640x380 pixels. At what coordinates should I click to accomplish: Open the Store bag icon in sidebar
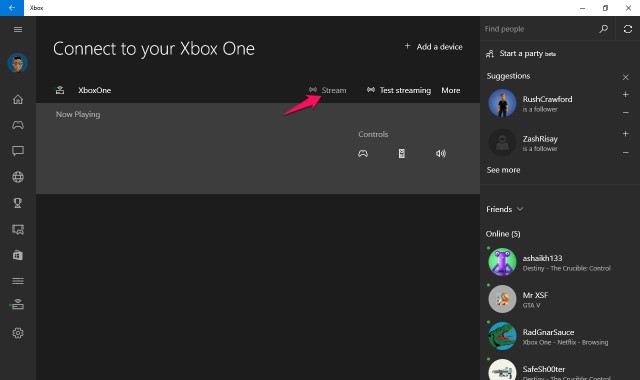point(18,255)
